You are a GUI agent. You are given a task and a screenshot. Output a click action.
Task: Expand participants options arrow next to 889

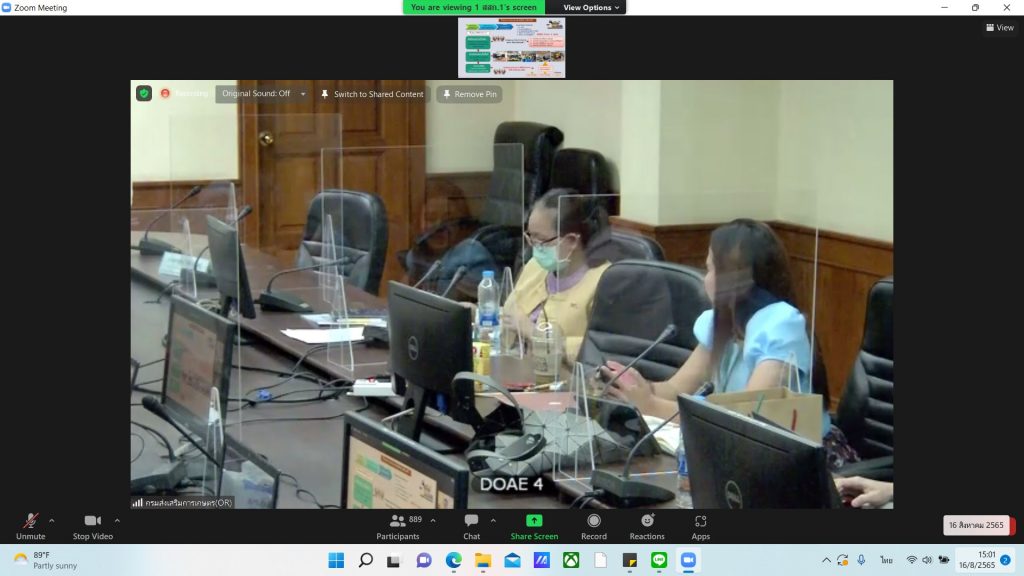point(433,520)
